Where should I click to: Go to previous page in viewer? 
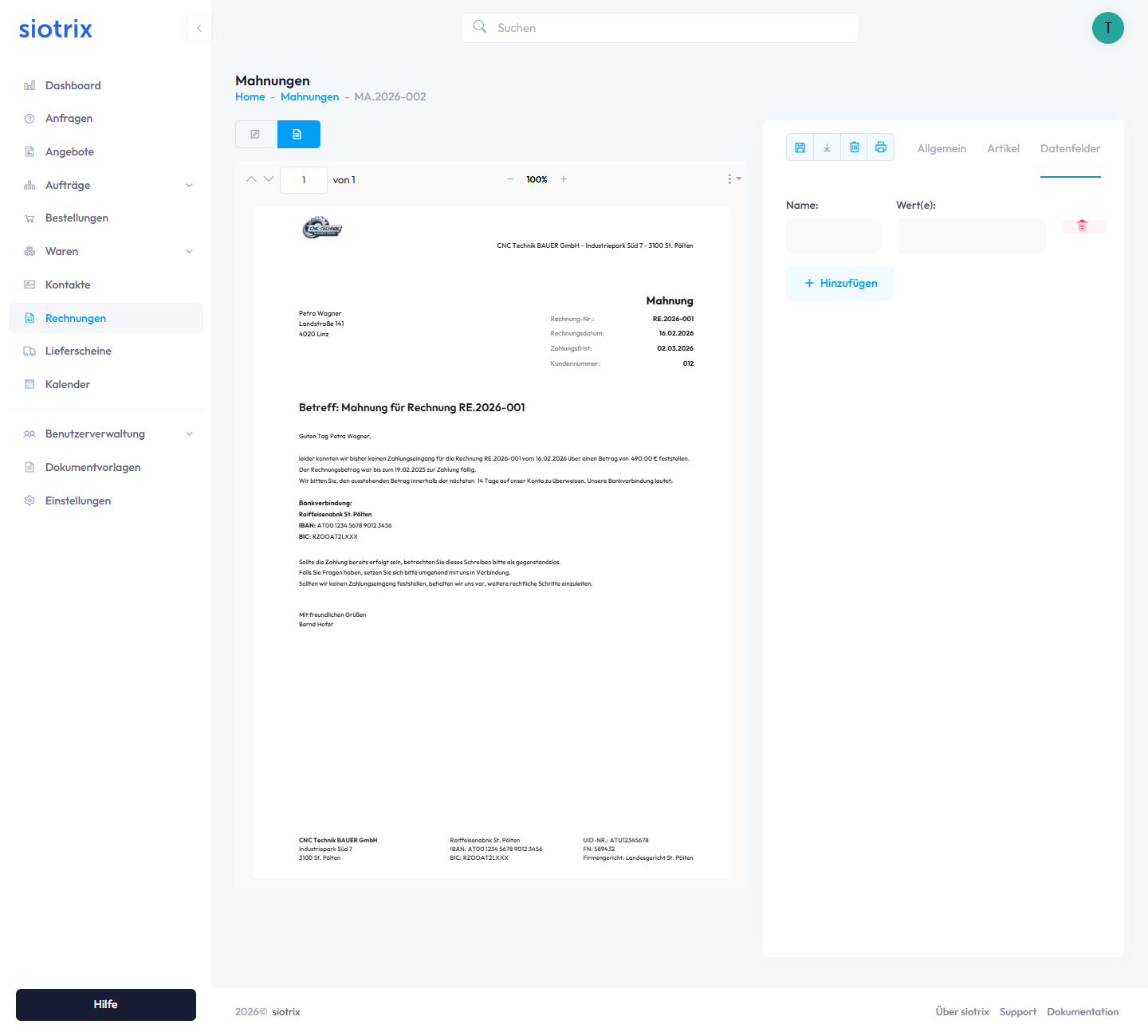point(251,179)
